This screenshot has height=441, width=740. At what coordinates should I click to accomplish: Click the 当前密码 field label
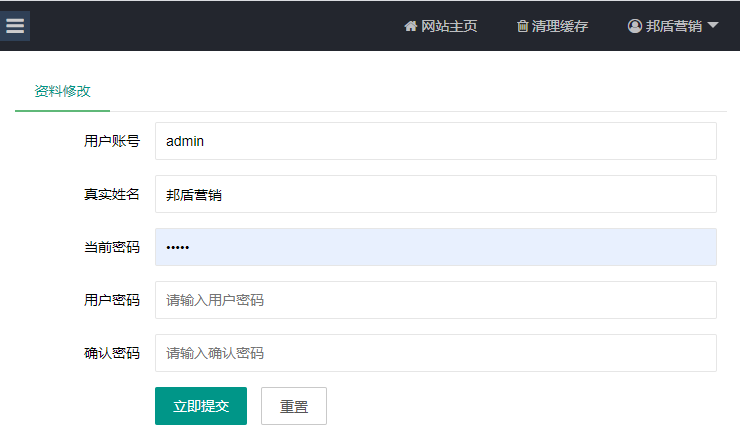[x=112, y=247]
